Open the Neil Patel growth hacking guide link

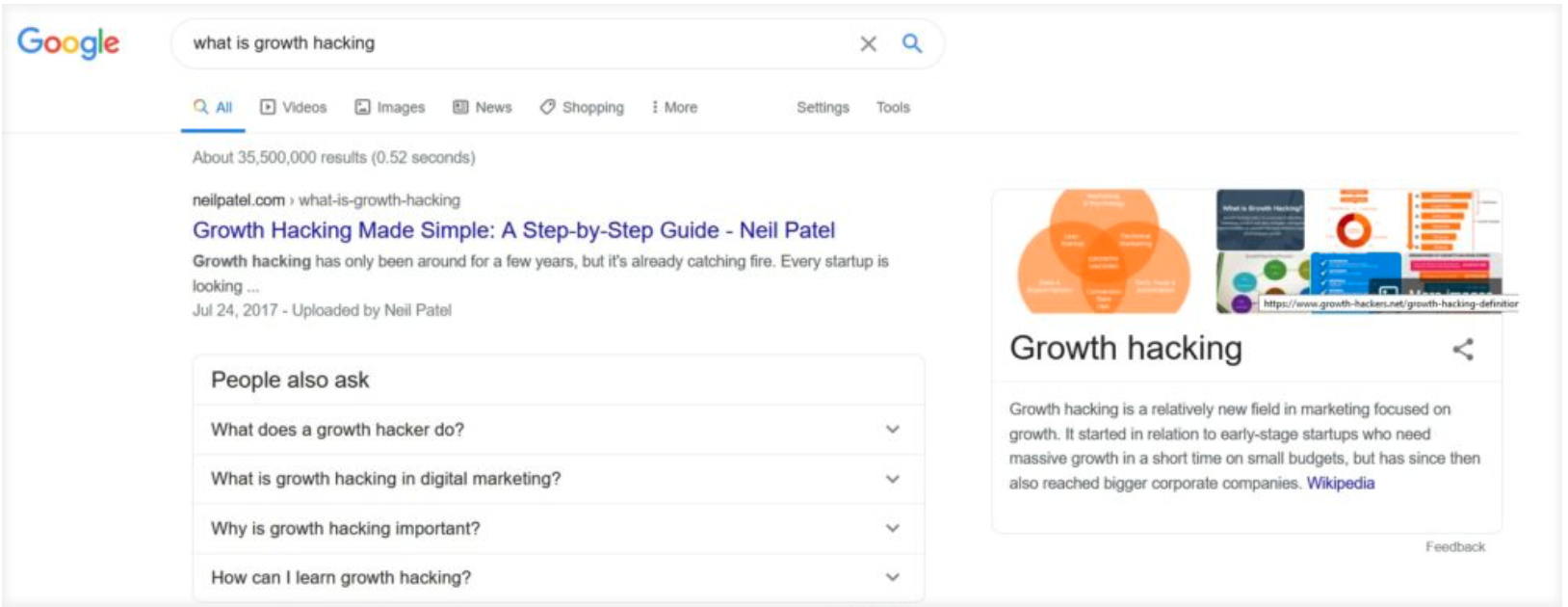(x=514, y=231)
